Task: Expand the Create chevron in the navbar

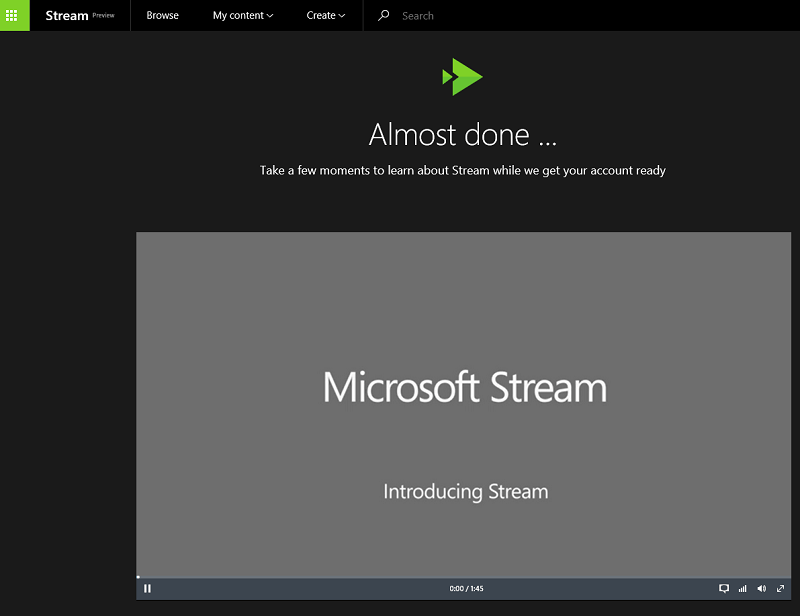Action: (x=344, y=16)
